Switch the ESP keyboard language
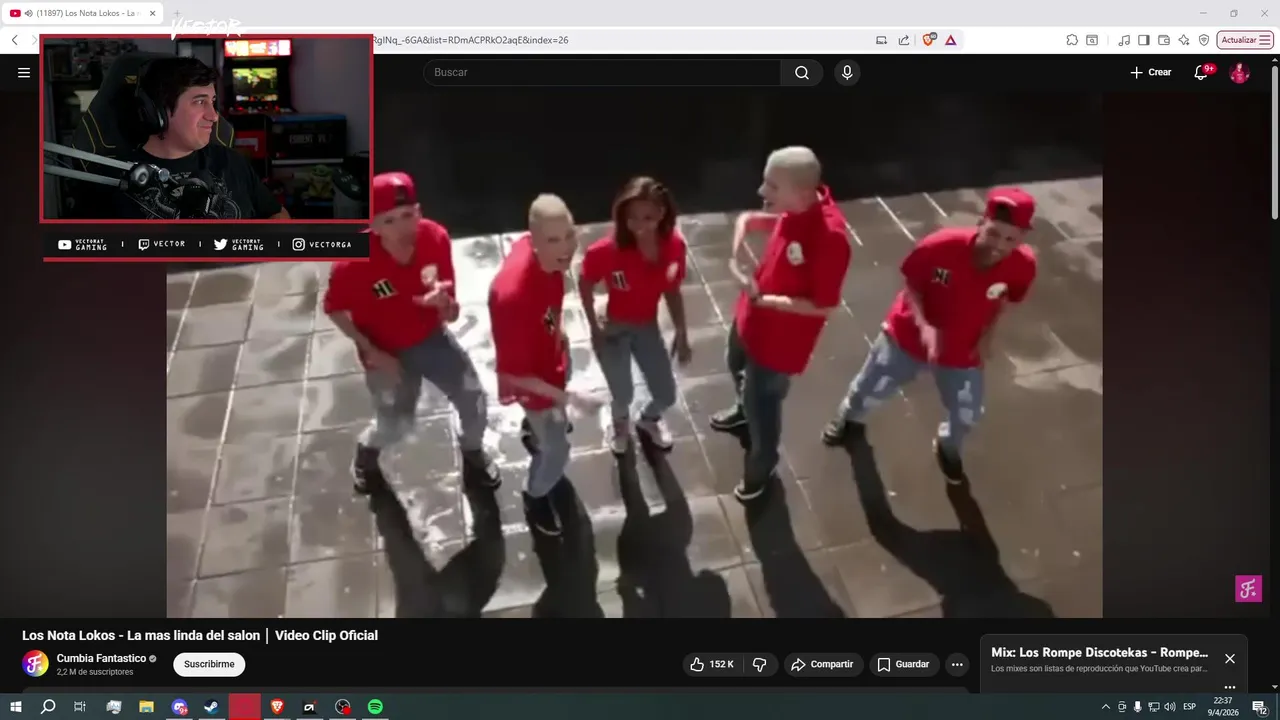This screenshot has width=1280, height=720. click(x=1190, y=707)
